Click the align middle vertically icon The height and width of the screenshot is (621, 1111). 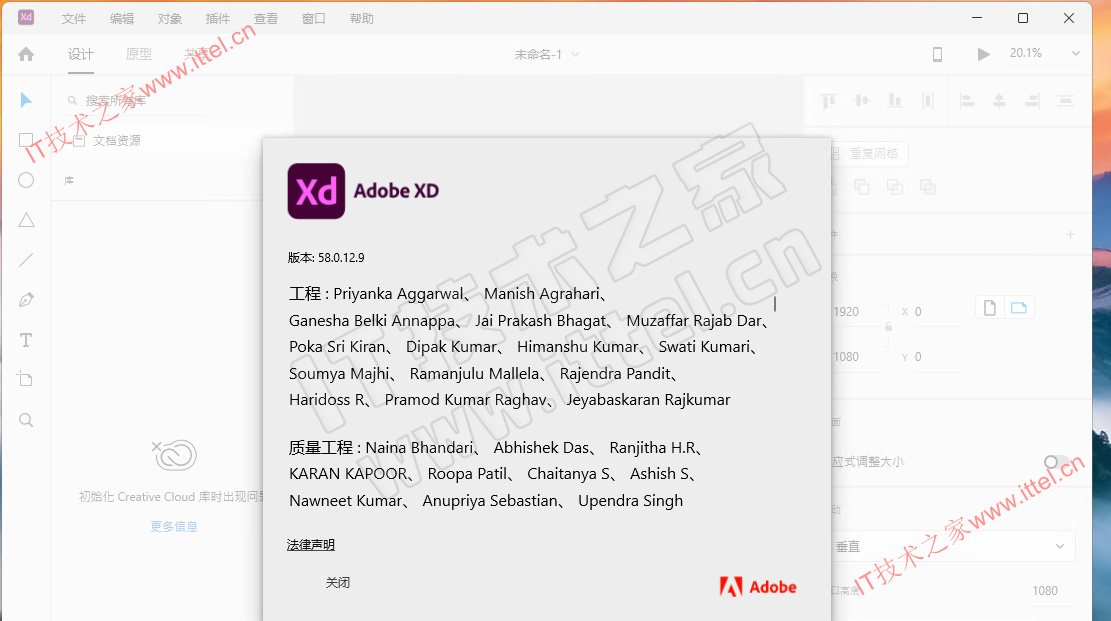pos(862,101)
